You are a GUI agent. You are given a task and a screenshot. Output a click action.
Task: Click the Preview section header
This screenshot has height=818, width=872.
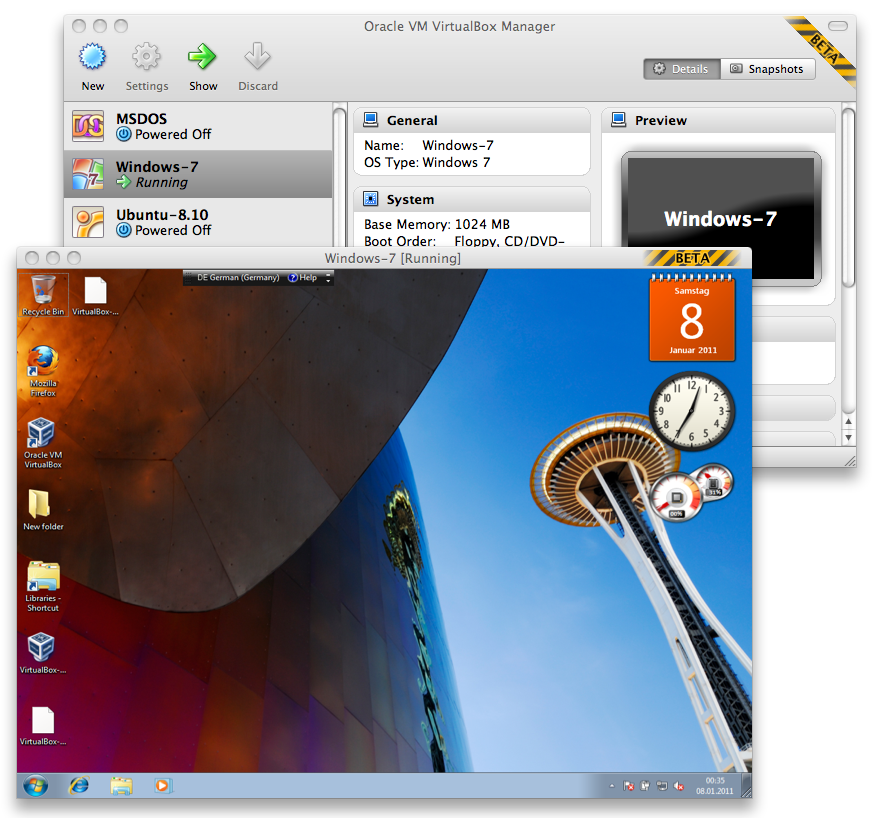pyautogui.click(x=718, y=120)
